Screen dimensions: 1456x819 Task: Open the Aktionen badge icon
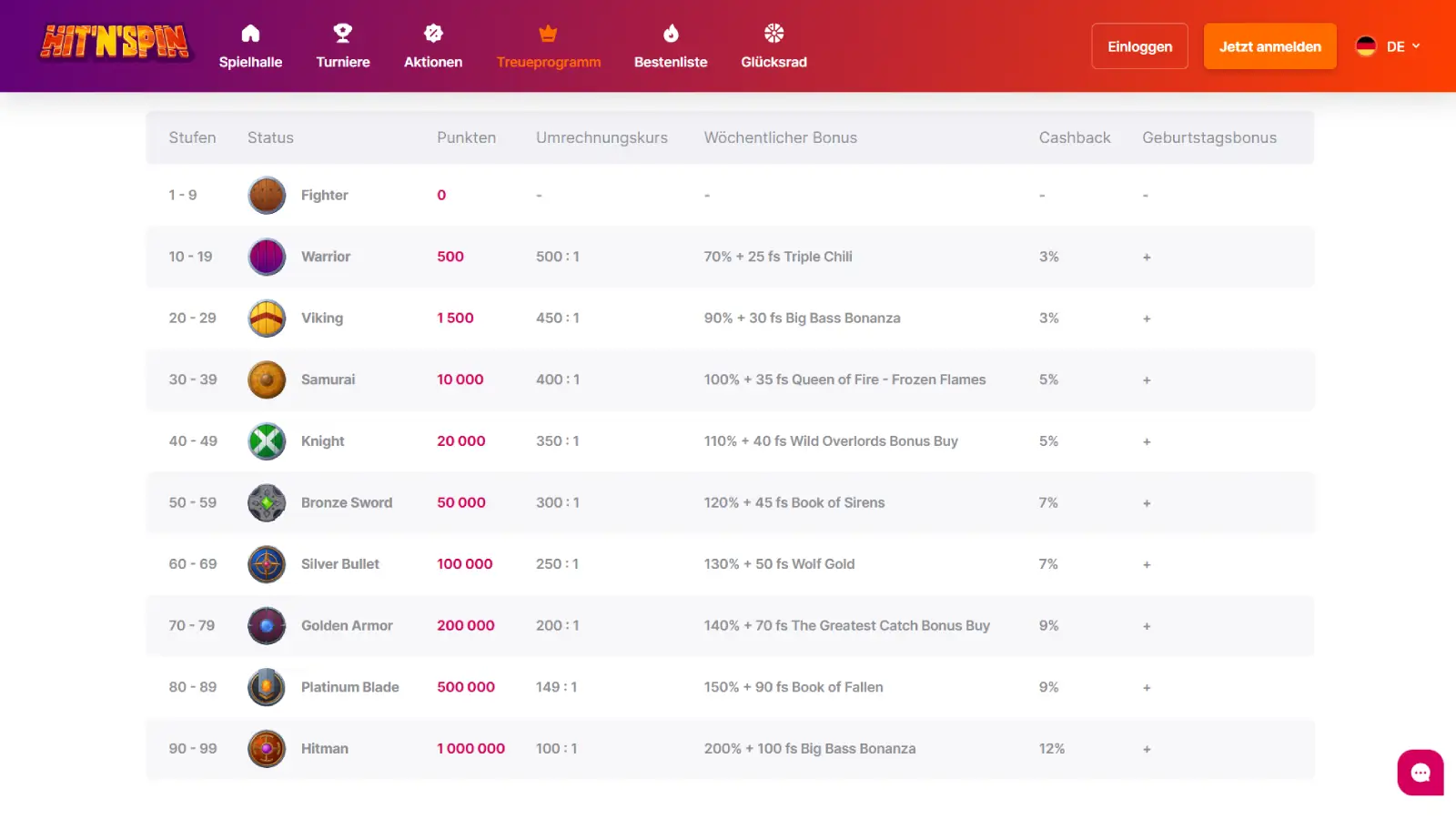pyautogui.click(x=433, y=34)
